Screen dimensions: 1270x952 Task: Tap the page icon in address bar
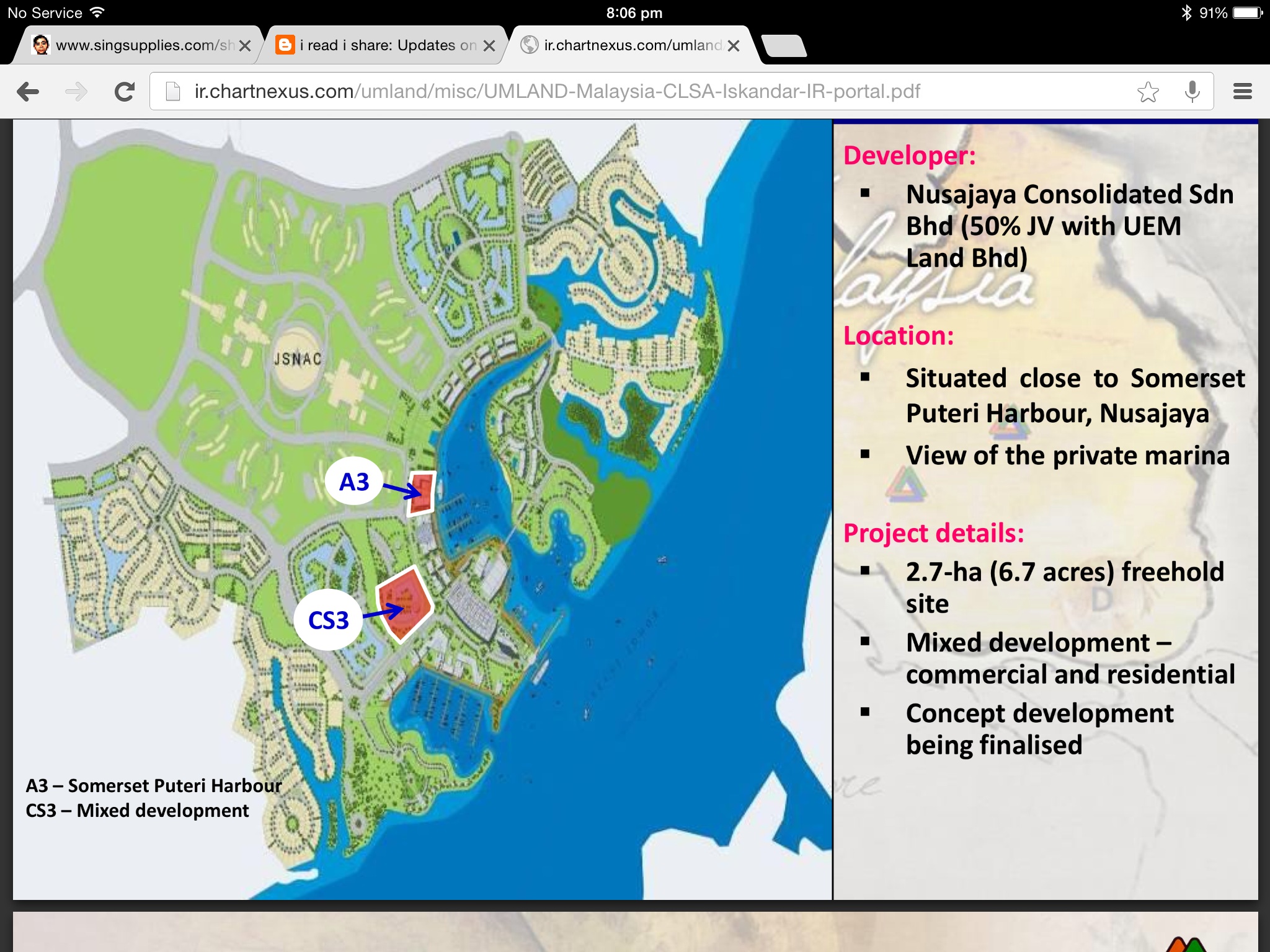(x=173, y=92)
